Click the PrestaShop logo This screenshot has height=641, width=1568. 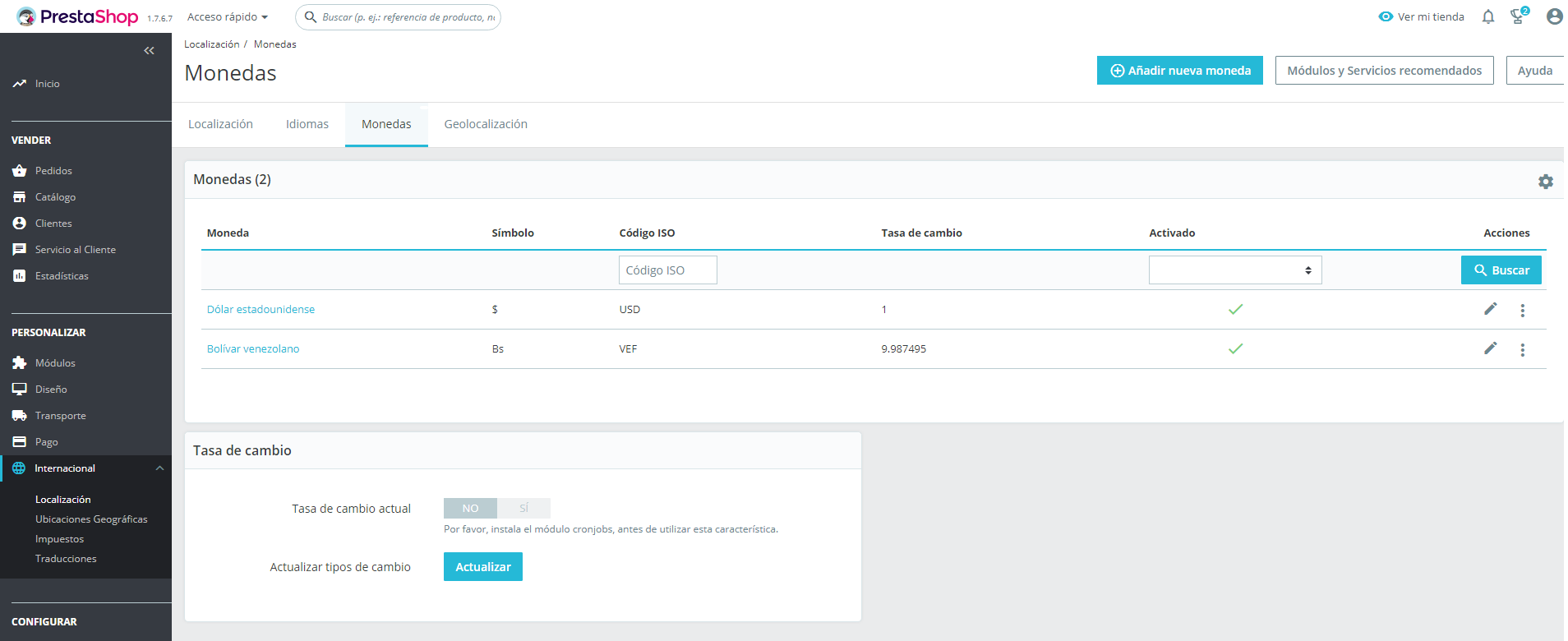(x=77, y=16)
